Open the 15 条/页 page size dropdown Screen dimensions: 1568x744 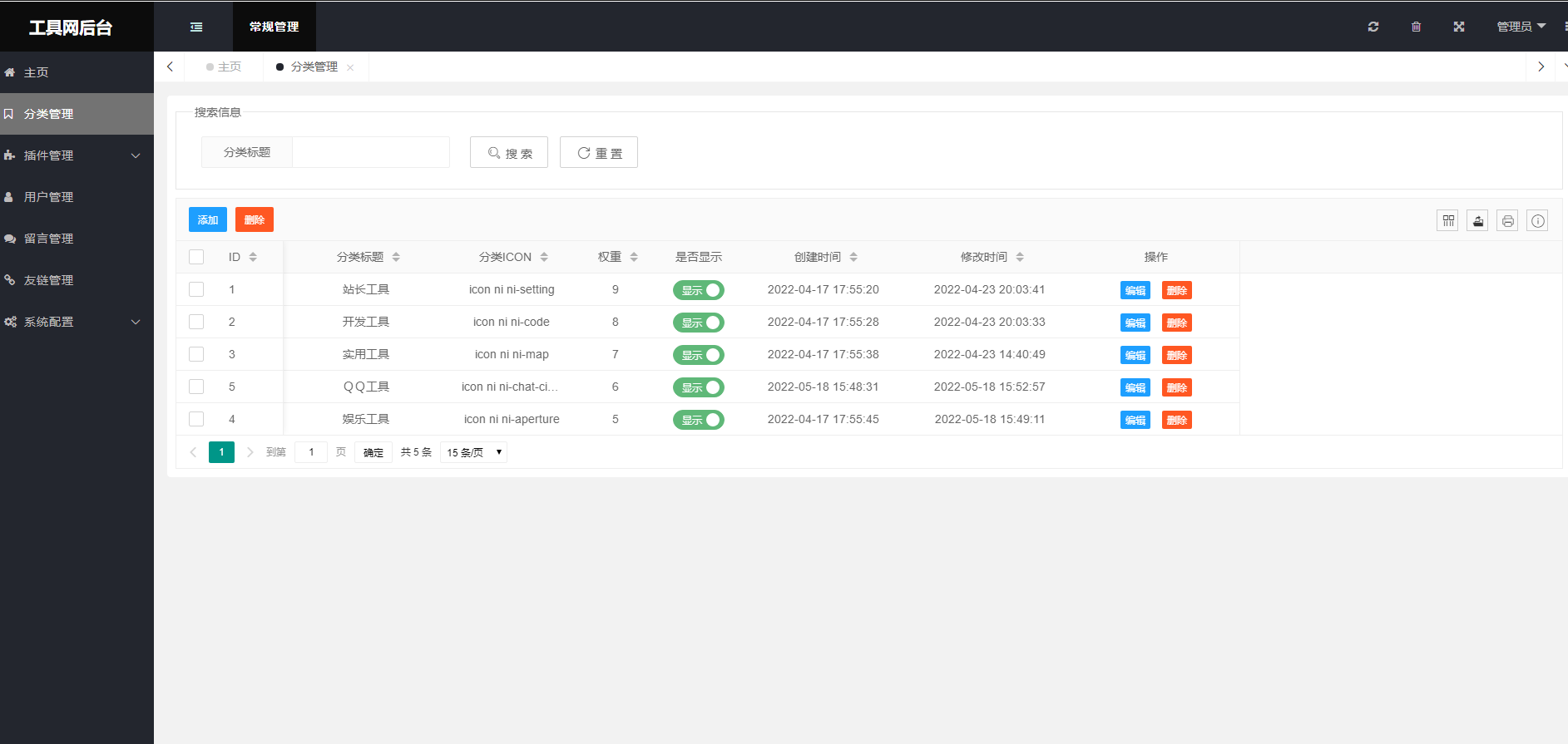(x=473, y=452)
